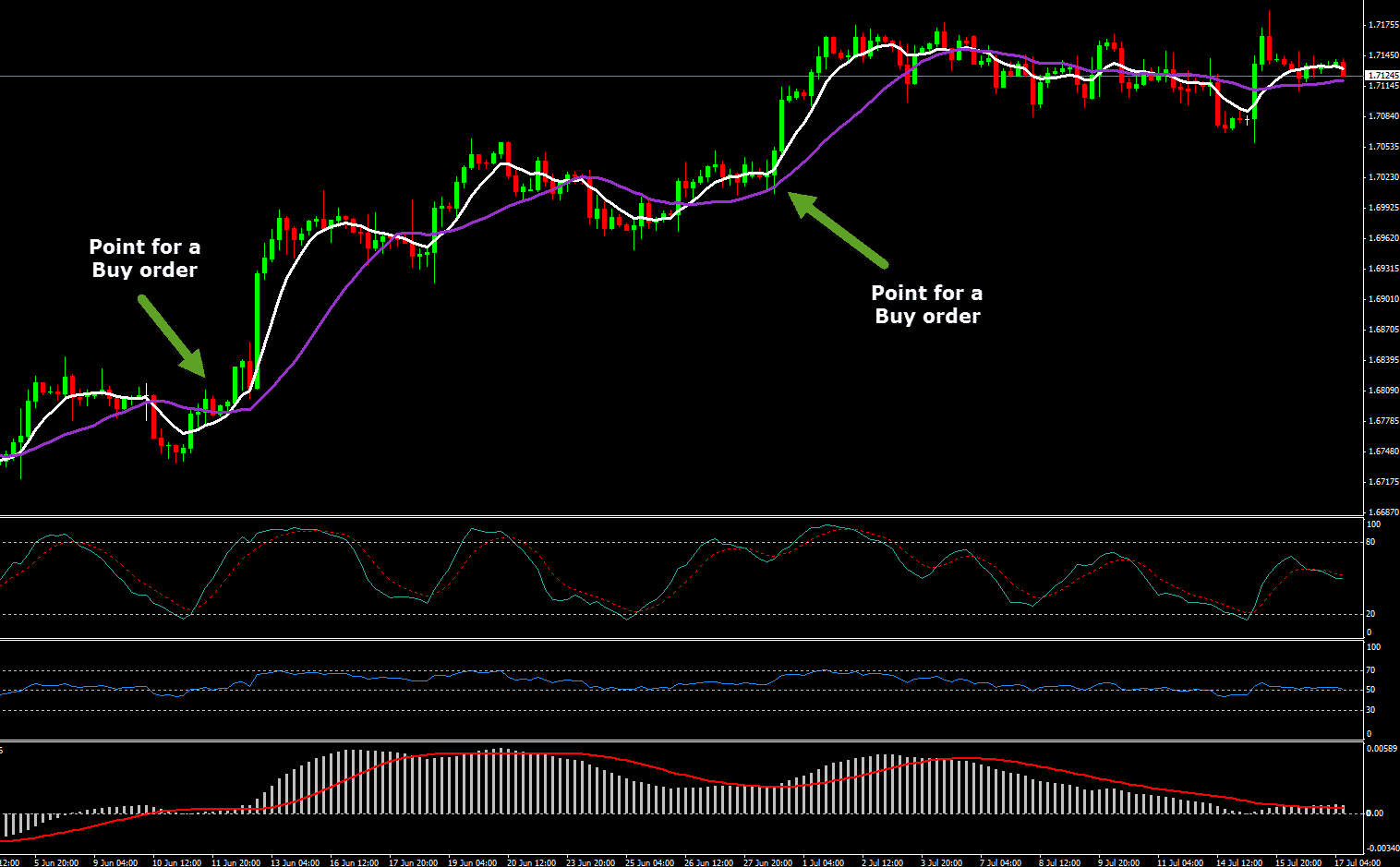
Task: Click time axis label 15 Jul 20:00
Action: click(1298, 862)
